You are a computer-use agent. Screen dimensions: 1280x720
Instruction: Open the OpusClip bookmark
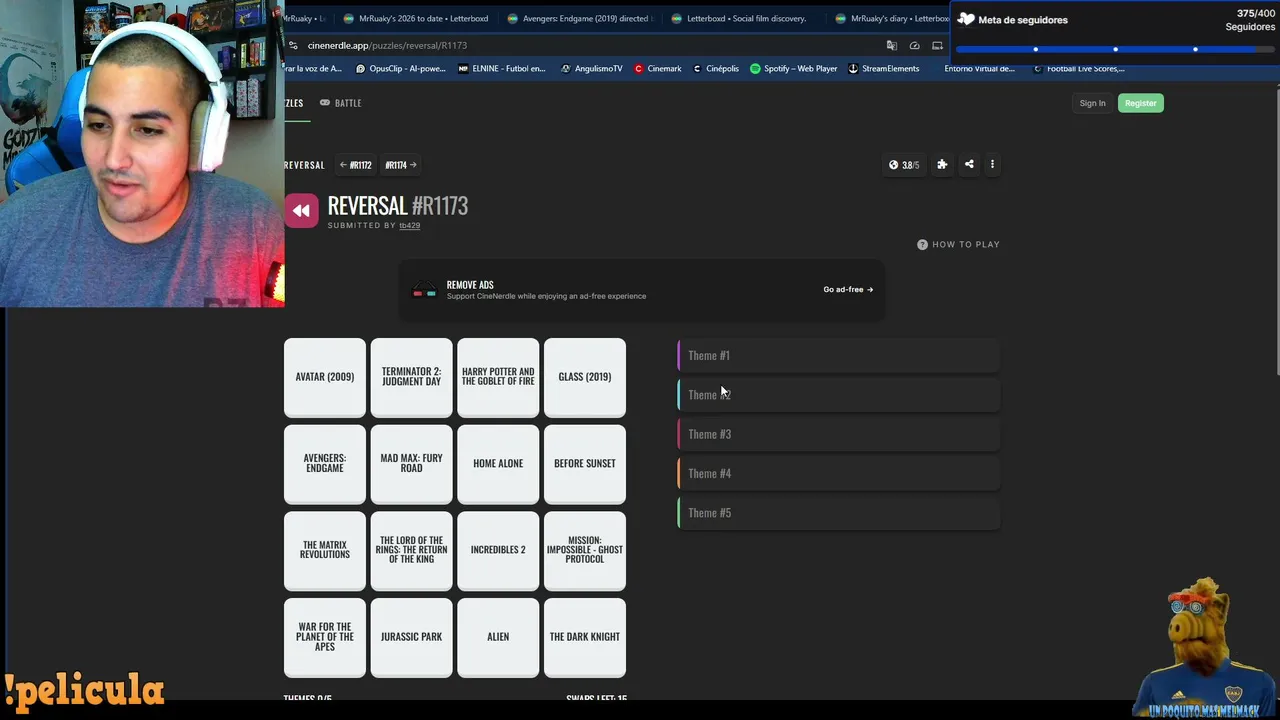tap(401, 69)
